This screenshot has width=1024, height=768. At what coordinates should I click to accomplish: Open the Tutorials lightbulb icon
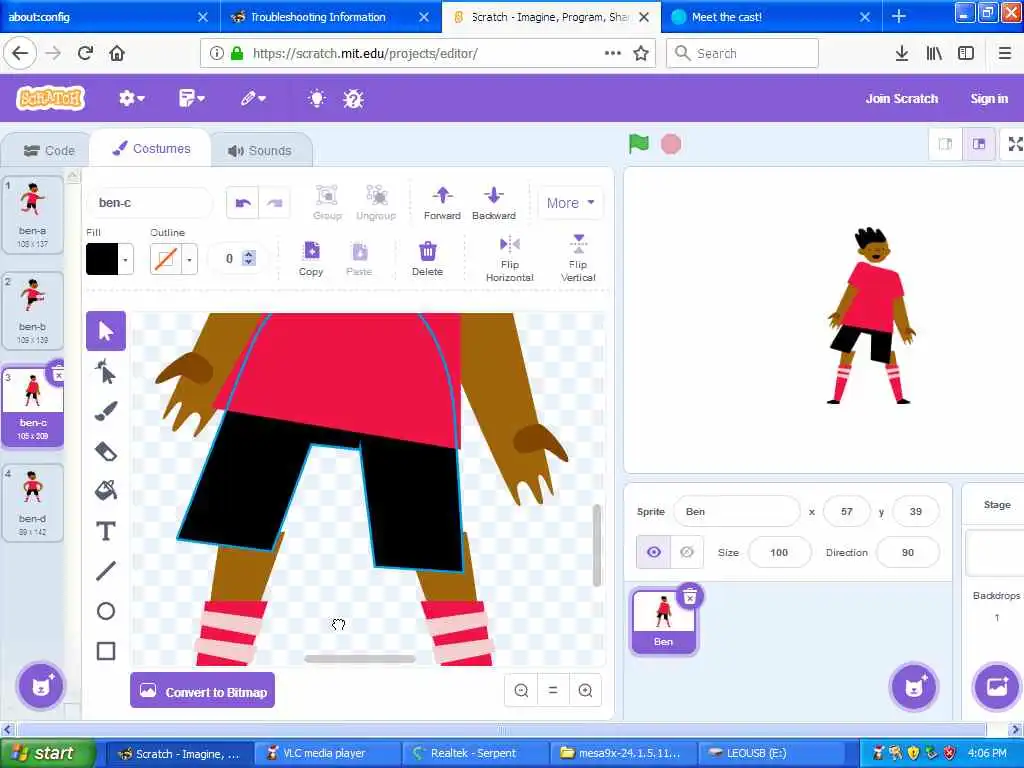pyautogui.click(x=317, y=99)
